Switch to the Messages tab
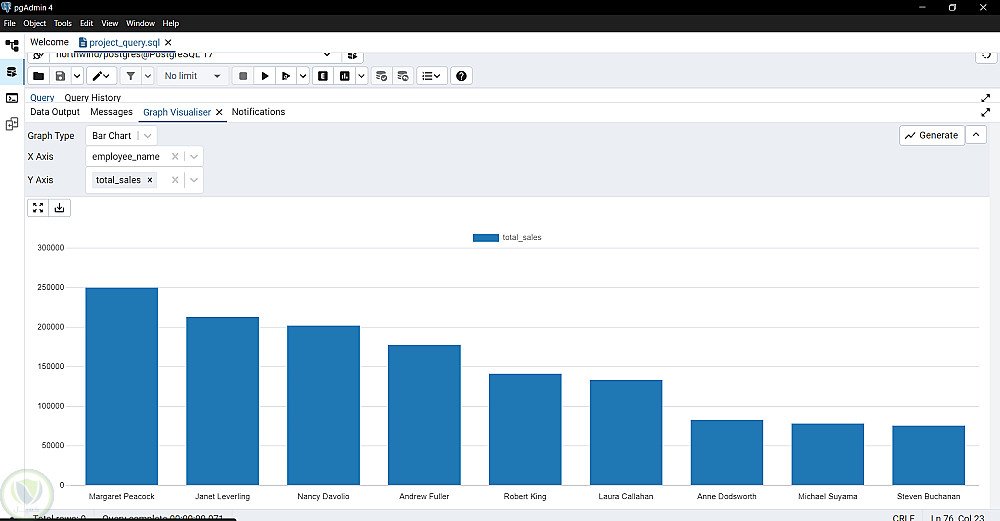Image resolution: width=1000 pixels, height=521 pixels. pos(112,112)
